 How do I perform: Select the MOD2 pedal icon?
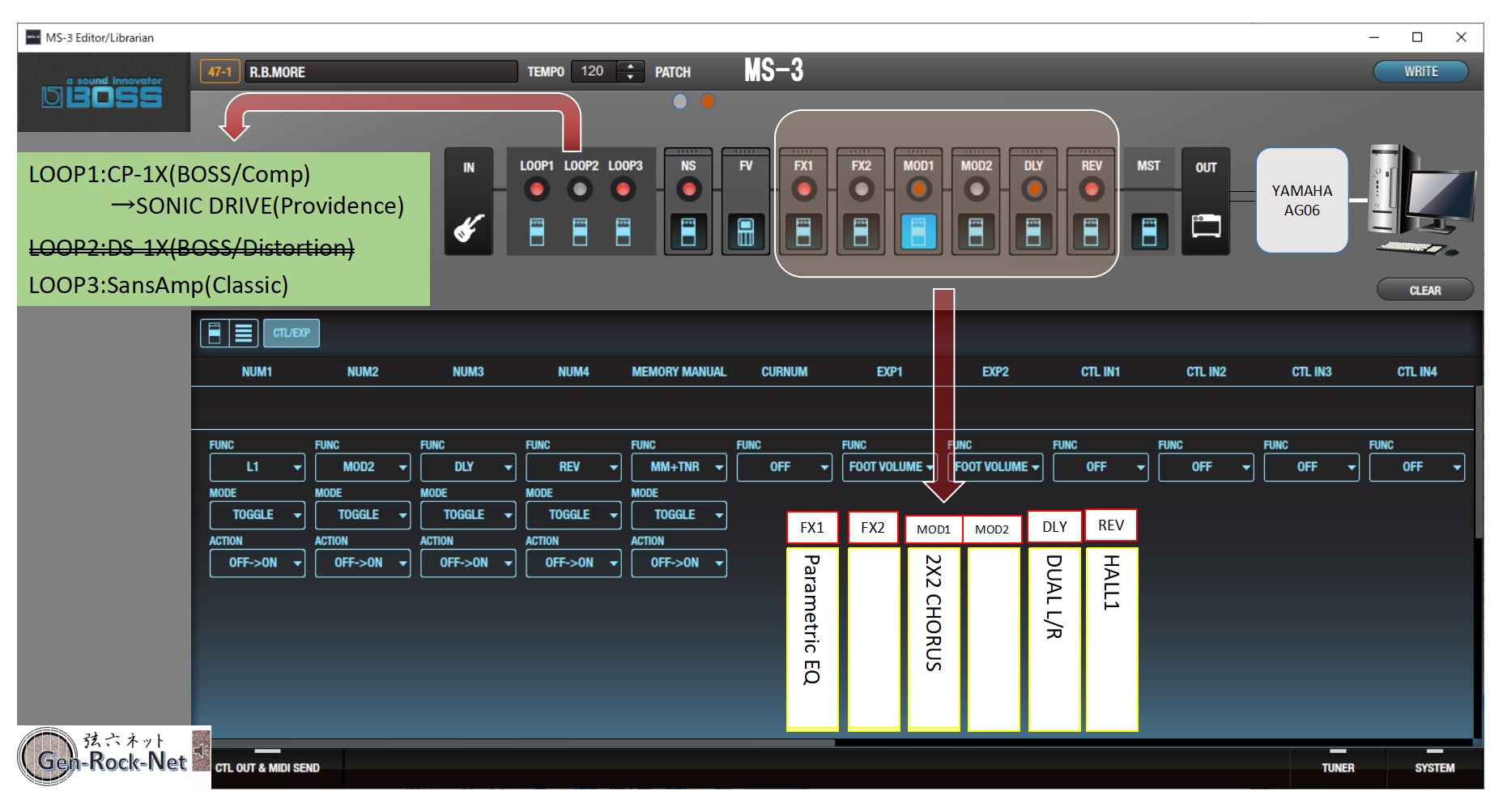pyautogui.click(x=976, y=232)
